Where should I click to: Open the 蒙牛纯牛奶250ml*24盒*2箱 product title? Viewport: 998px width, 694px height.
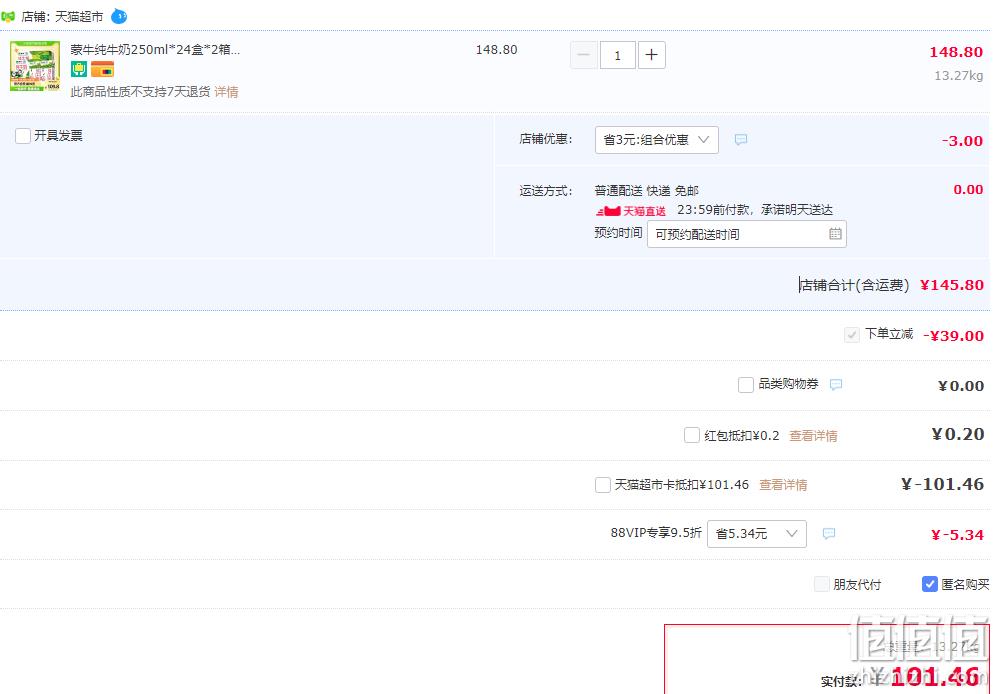coord(155,50)
